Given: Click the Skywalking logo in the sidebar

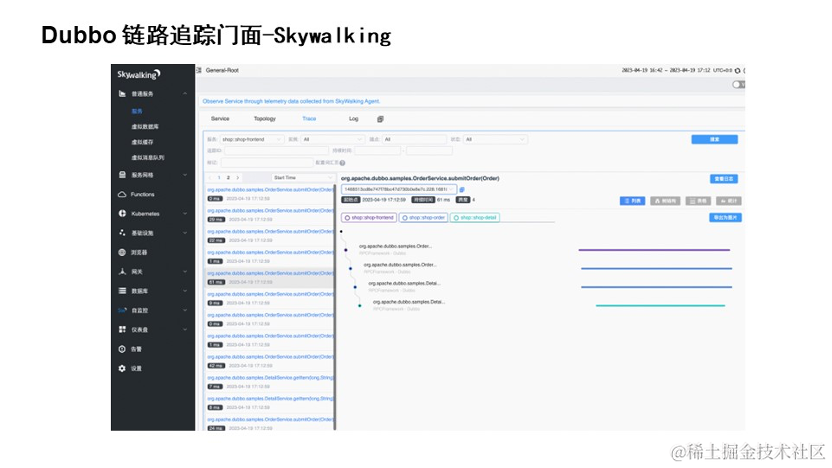Looking at the screenshot, I should coord(138,74).
